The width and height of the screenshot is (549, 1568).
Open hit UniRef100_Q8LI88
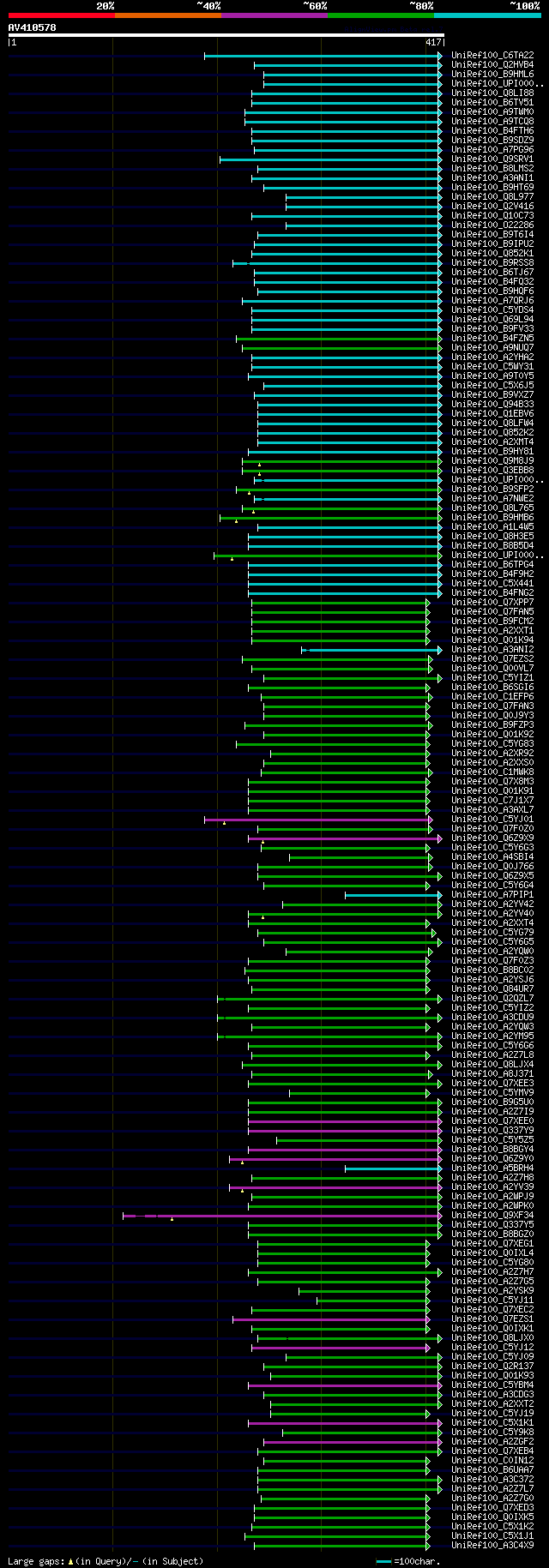[x=492, y=93]
